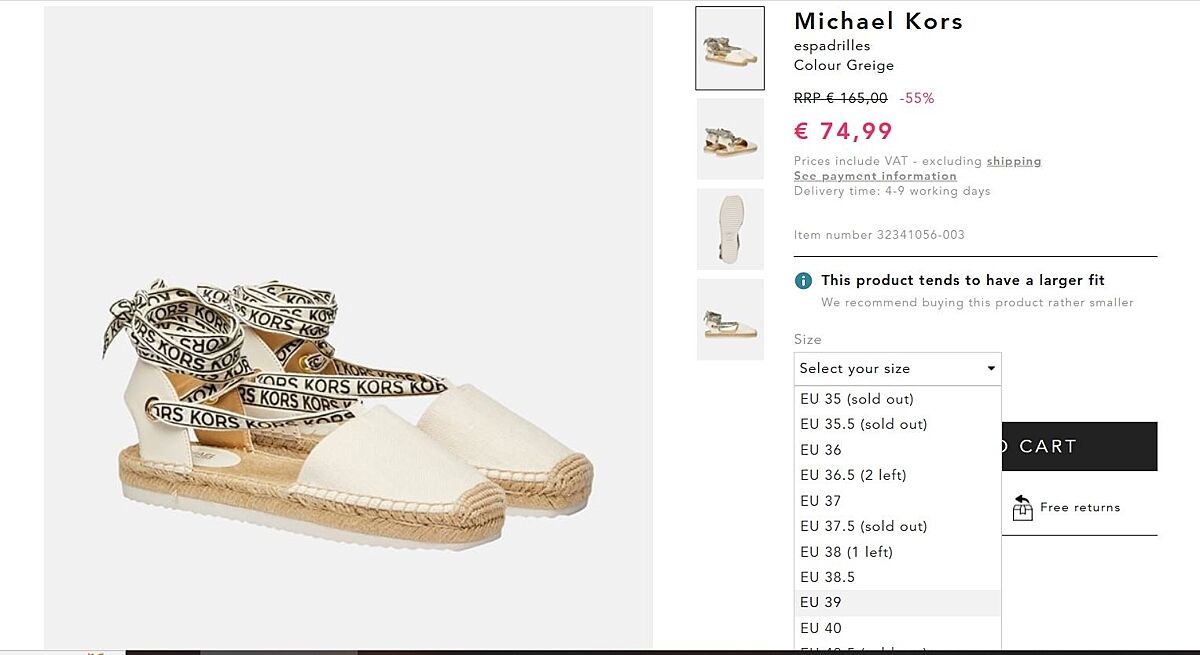Click the sold out EU 35 option
Image resolution: width=1200 pixels, height=655 pixels.
point(857,399)
